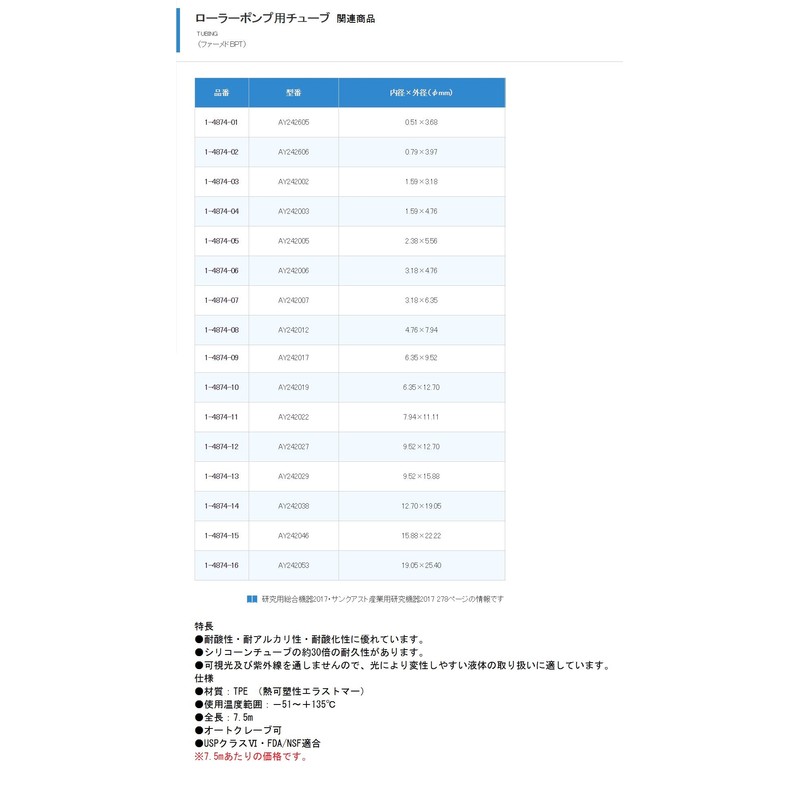Click the 内径×外径 column header
The width and height of the screenshot is (800, 800).
(421, 92)
